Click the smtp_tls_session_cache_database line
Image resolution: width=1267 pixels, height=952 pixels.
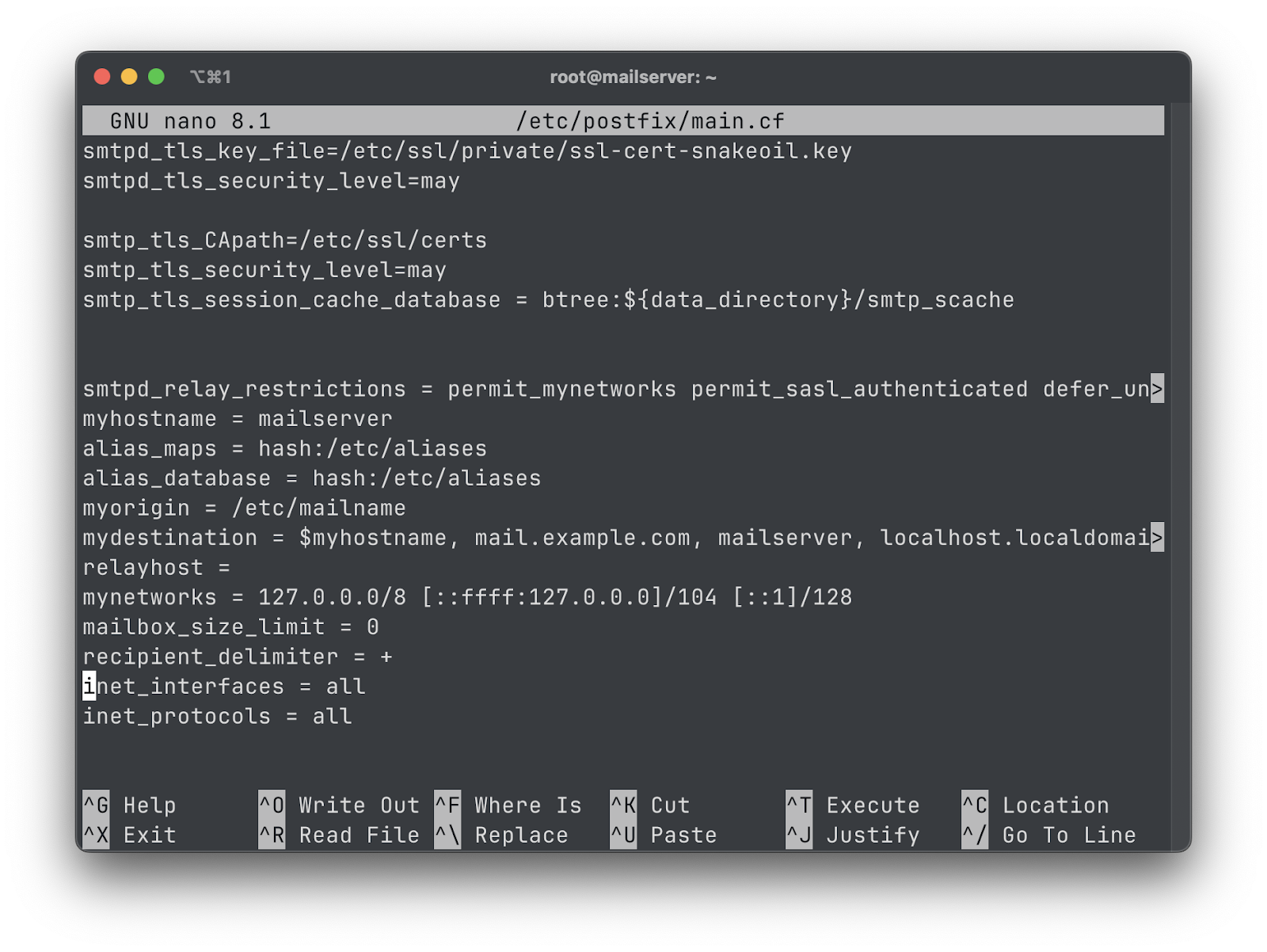(549, 299)
